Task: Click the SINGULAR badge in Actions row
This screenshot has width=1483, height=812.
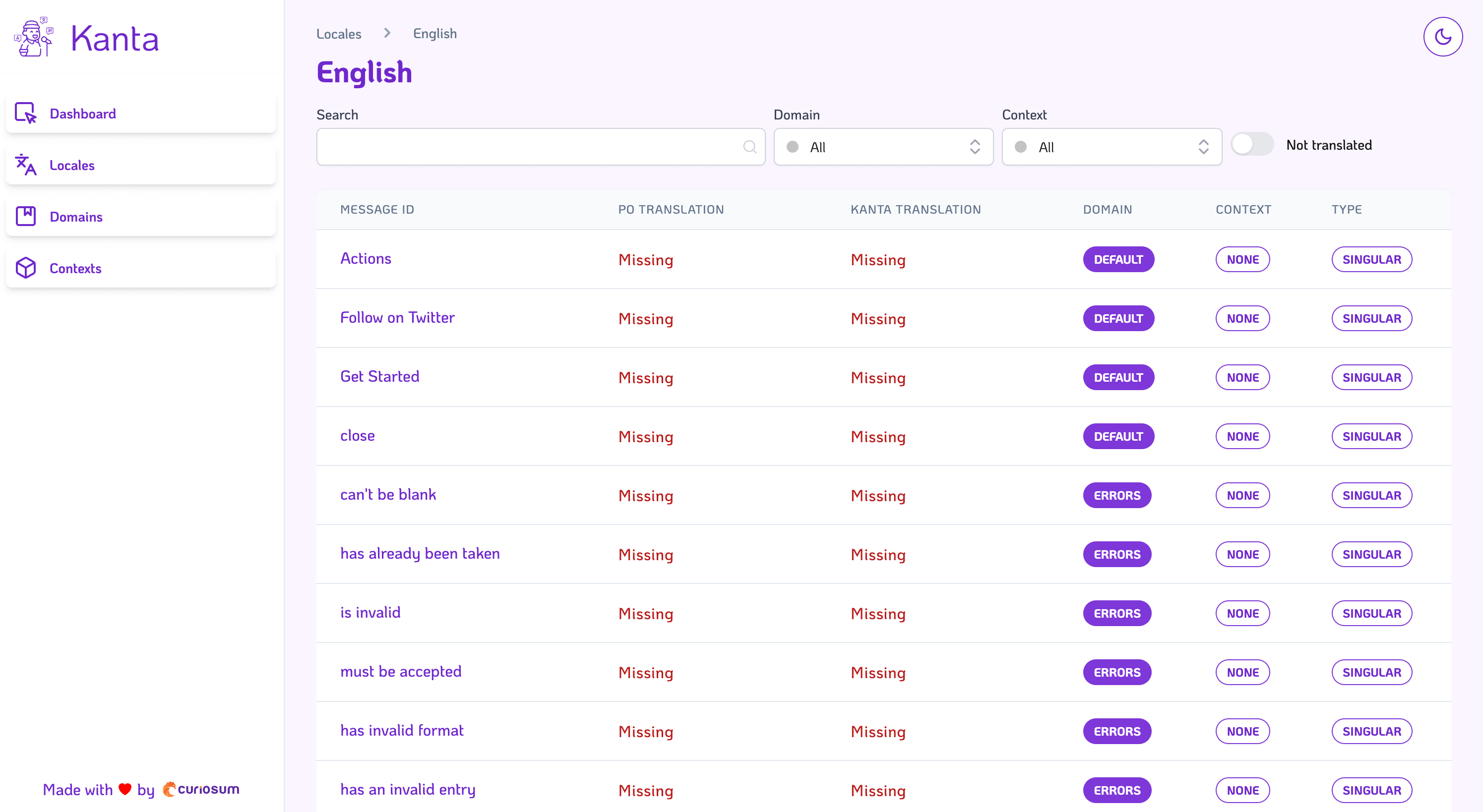Action: pos(1371,260)
